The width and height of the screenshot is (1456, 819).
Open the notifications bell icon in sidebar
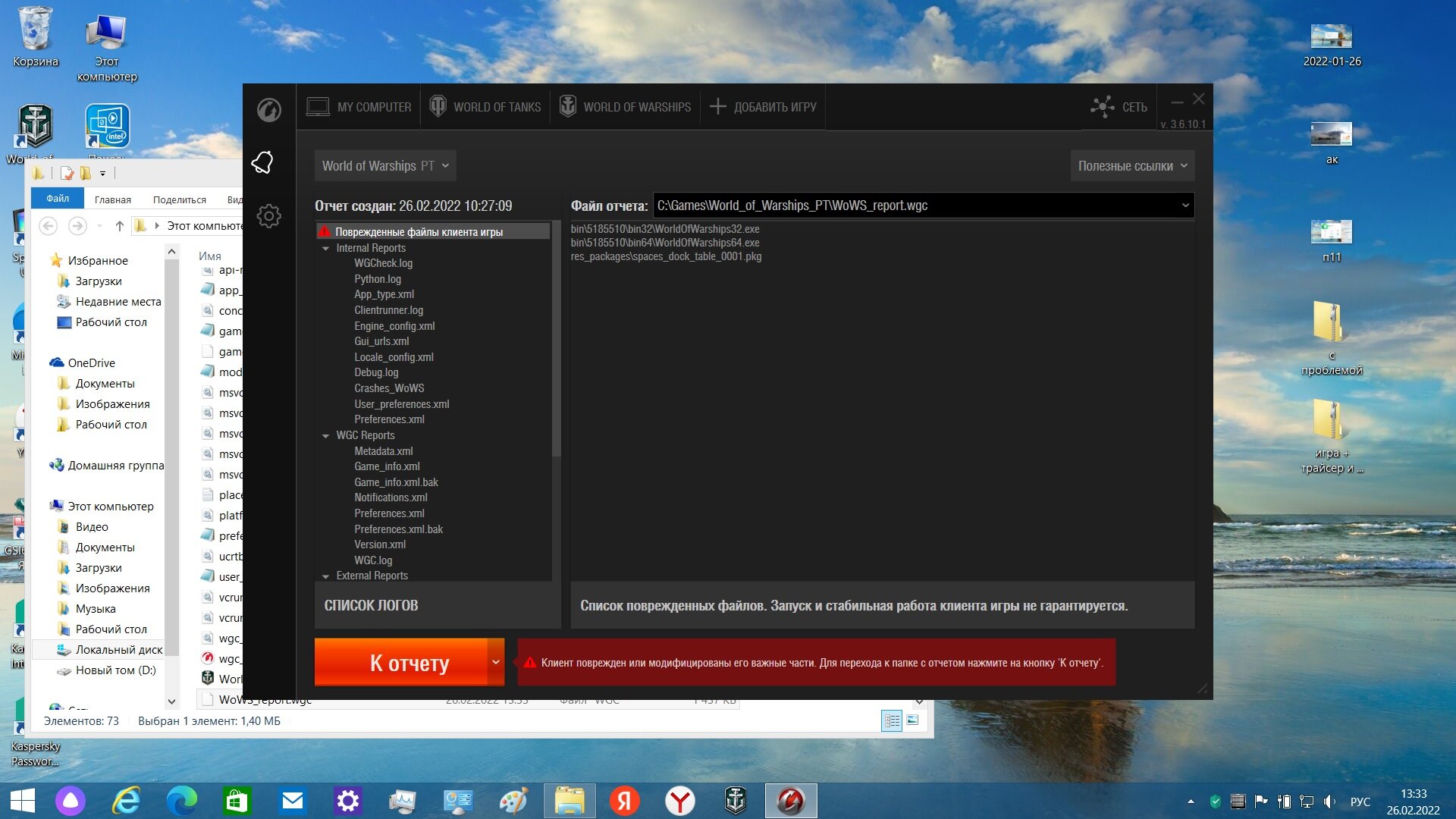(x=262, y=162)
